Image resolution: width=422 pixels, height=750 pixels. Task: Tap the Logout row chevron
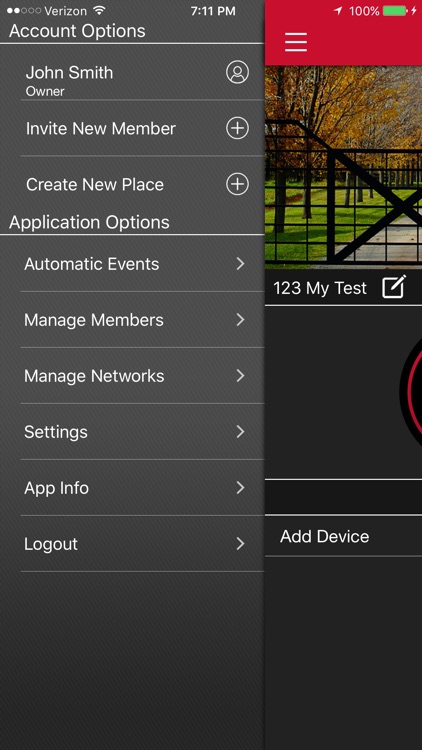tap(240, 543)
